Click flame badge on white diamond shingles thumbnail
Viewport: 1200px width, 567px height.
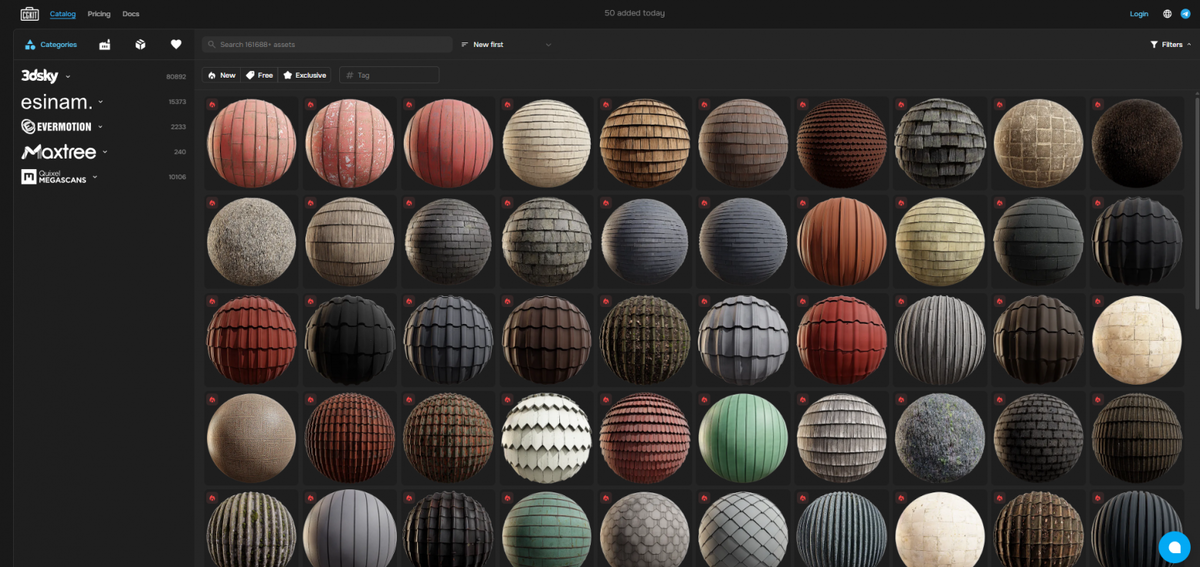506,400
